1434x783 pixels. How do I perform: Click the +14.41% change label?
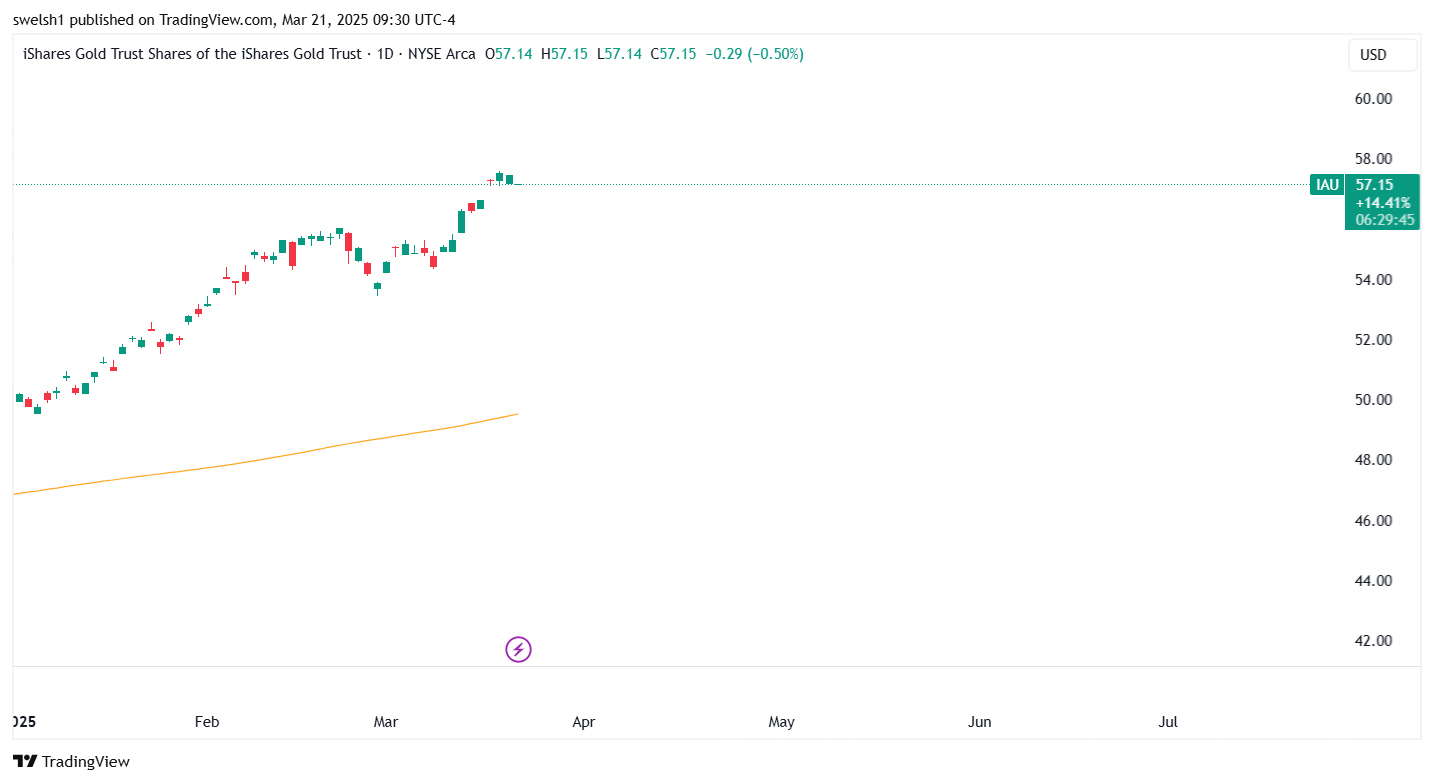[1383, 202]
